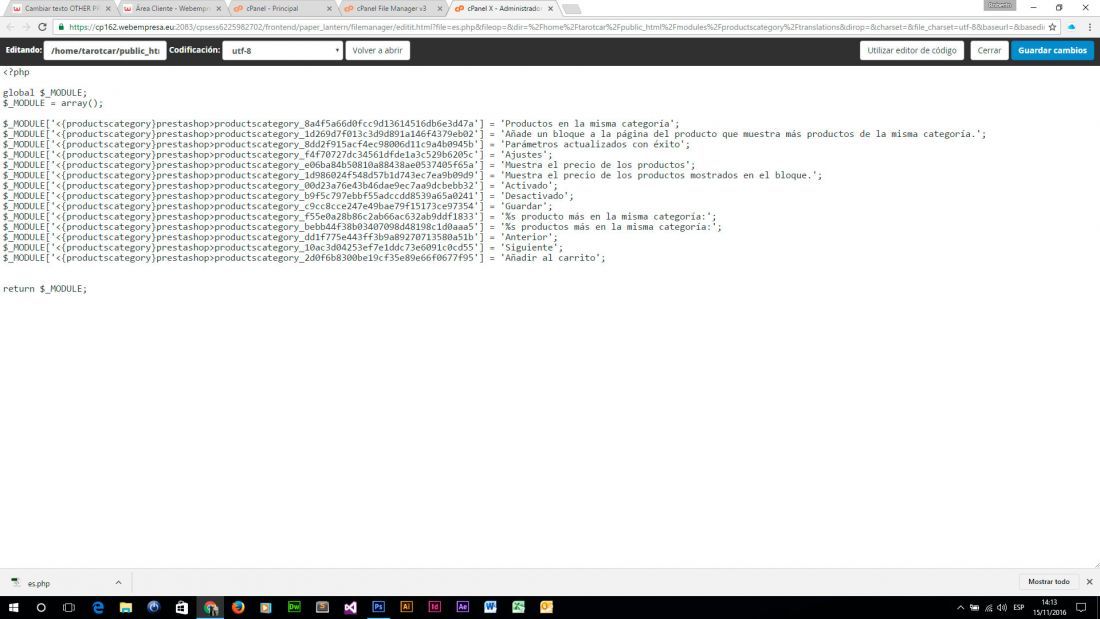
Task: Close the downloads bar
Action: click(x=1089, y=582)
